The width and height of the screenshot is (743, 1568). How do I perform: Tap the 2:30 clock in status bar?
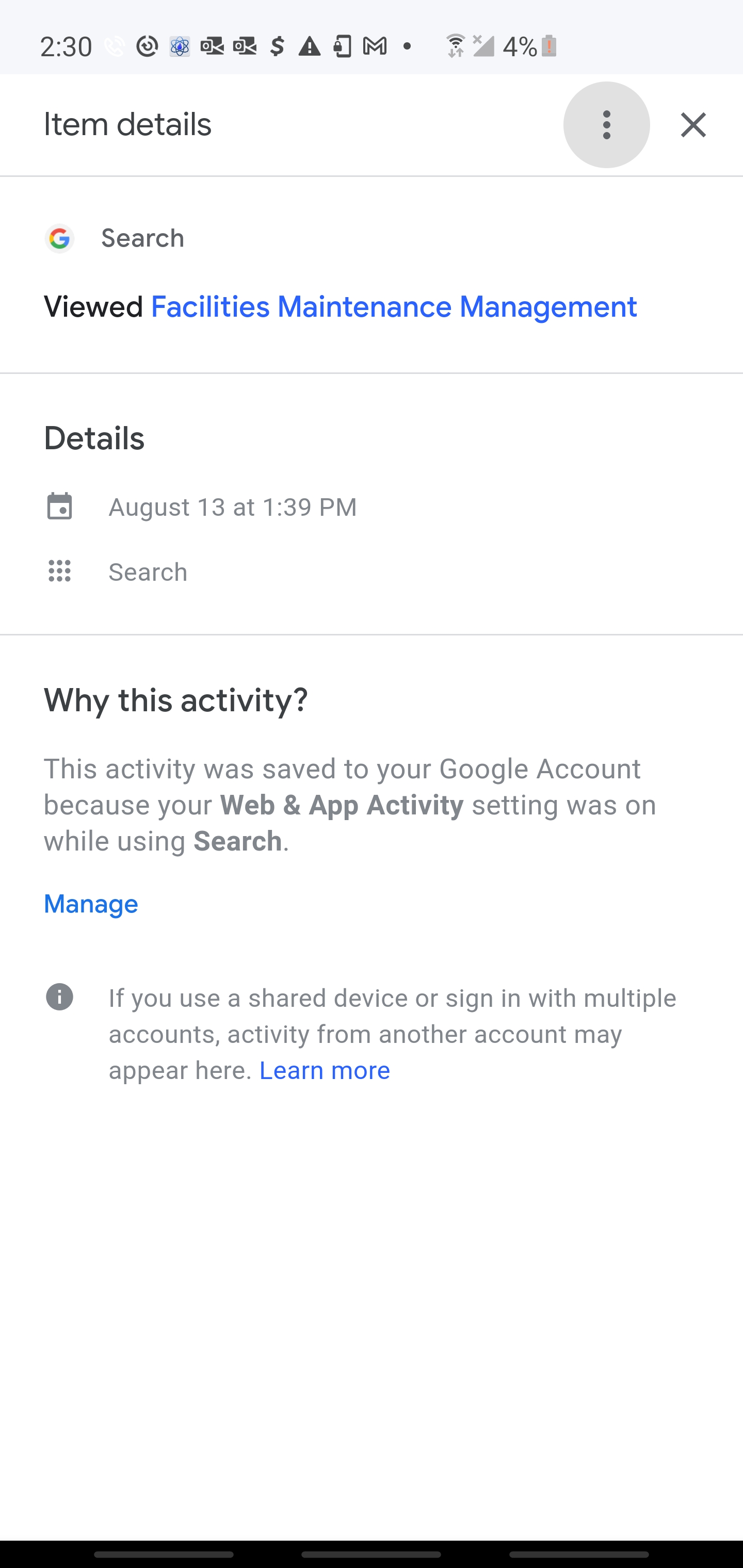point(66,47)
